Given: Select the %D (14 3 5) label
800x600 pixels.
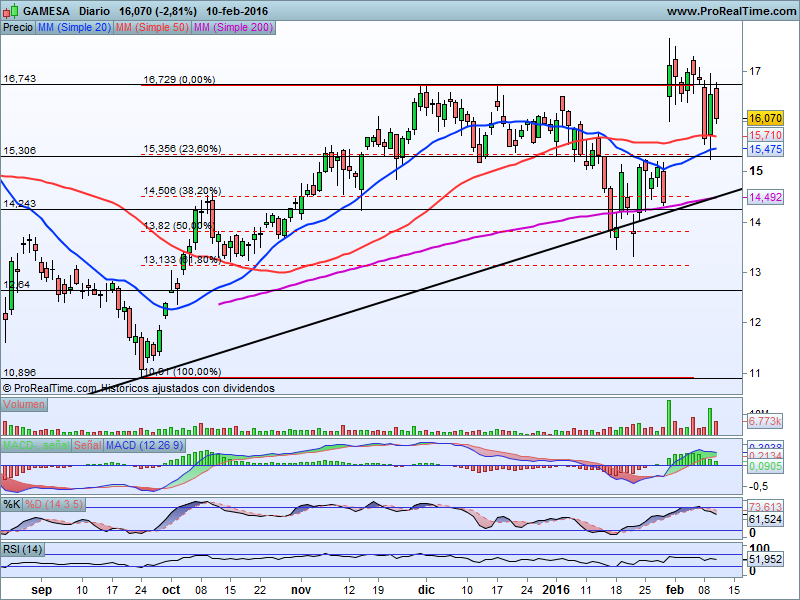Looking at the screenshot, I should click(x=54, y=505).
